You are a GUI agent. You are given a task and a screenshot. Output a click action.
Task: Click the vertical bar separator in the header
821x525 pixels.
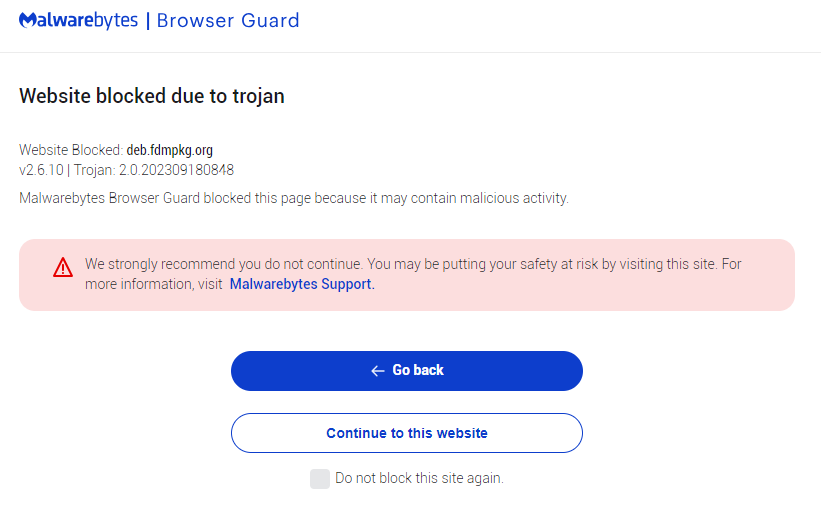148,20
